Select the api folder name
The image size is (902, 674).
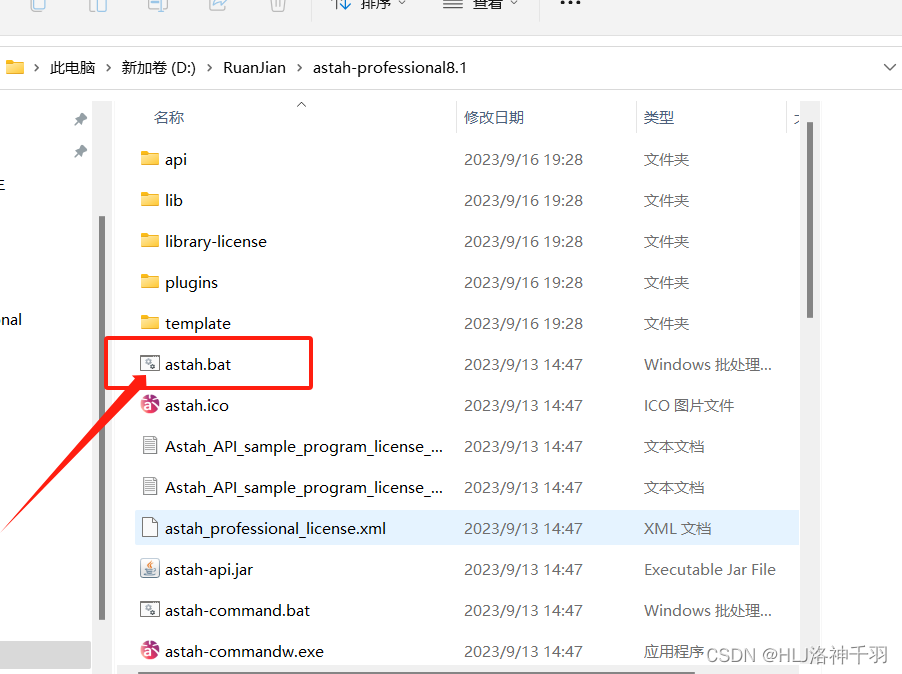pyautogui.click(x=175, y=159)
